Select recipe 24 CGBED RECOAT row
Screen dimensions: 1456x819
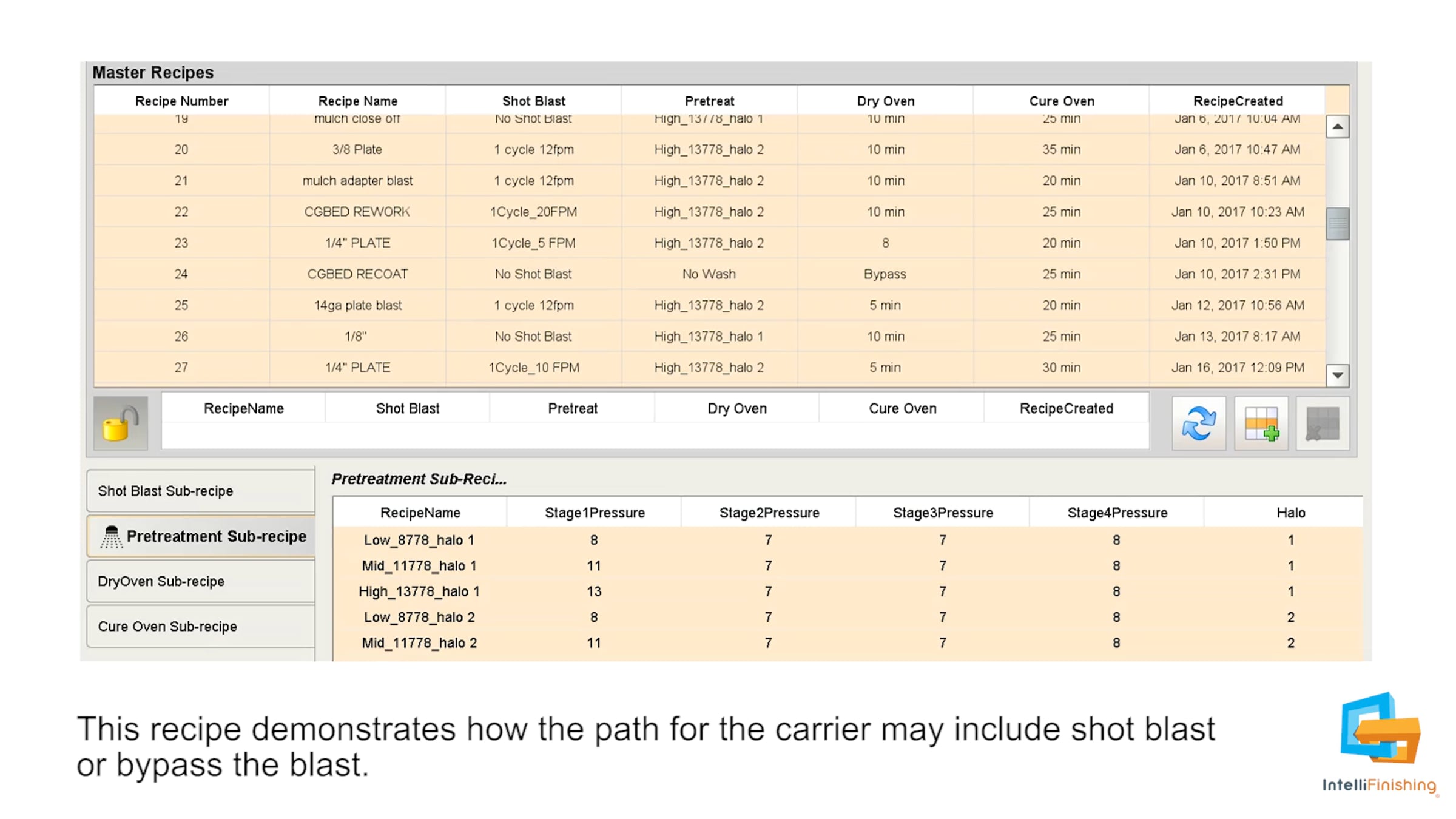357,274
